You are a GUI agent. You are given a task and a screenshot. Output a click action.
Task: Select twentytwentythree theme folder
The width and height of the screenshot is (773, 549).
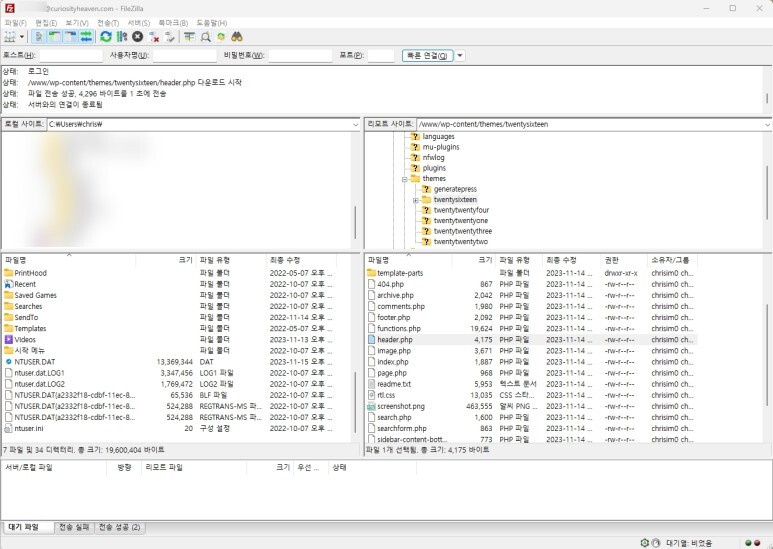pyautogui.click(x=462, y=231)
